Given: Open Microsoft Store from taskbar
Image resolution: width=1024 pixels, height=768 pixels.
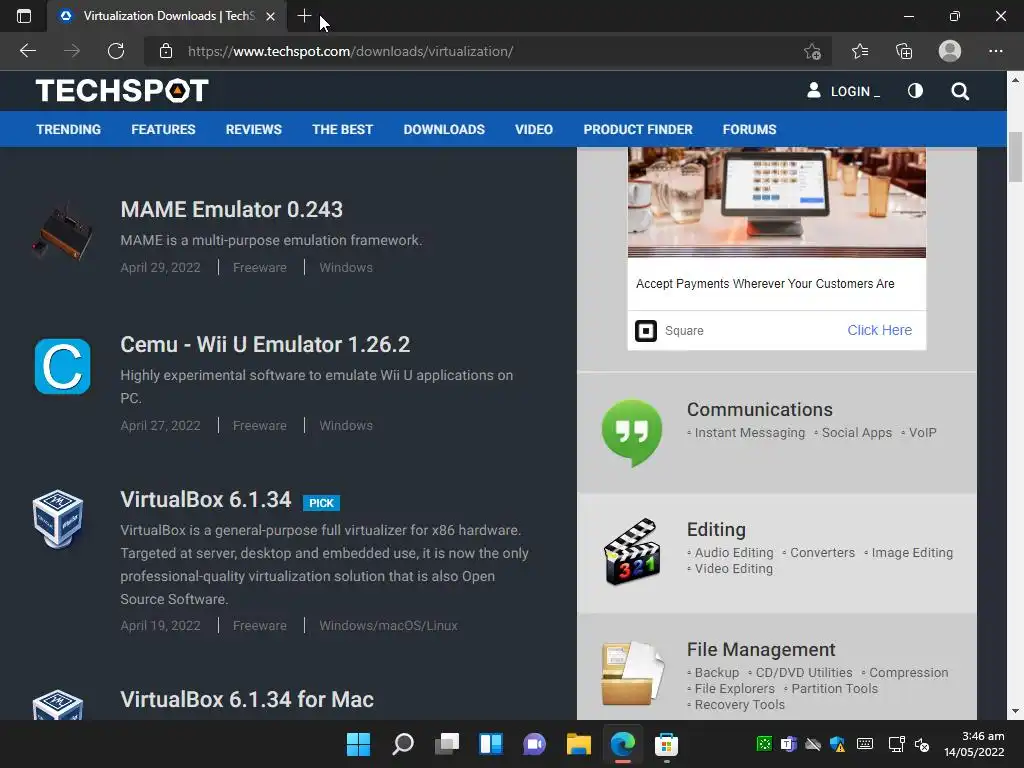Looking at the screenshot, I should click(x=666, y=744).
